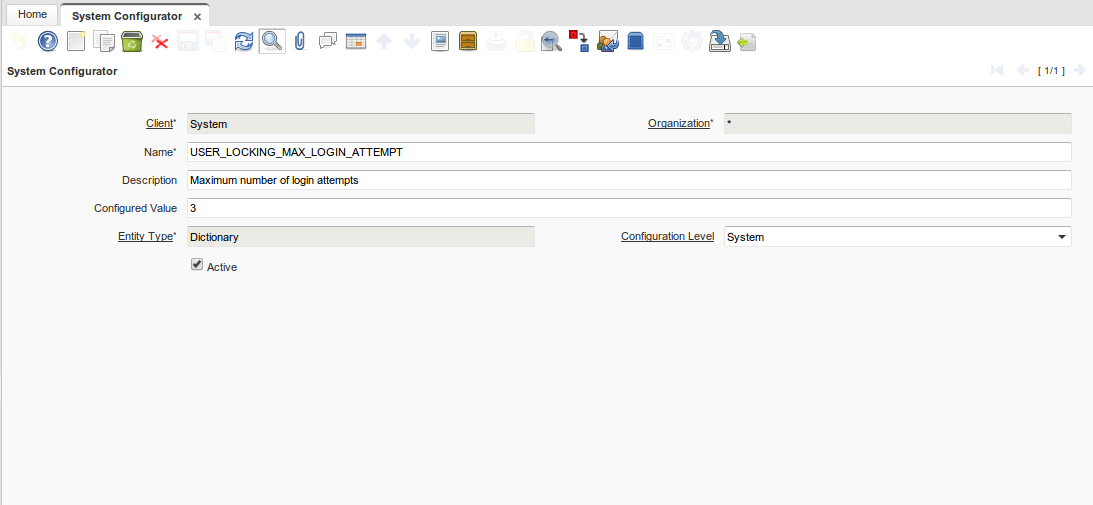Select the System Configurator tab
The image size is (1093, 505).
coord(127,16)
